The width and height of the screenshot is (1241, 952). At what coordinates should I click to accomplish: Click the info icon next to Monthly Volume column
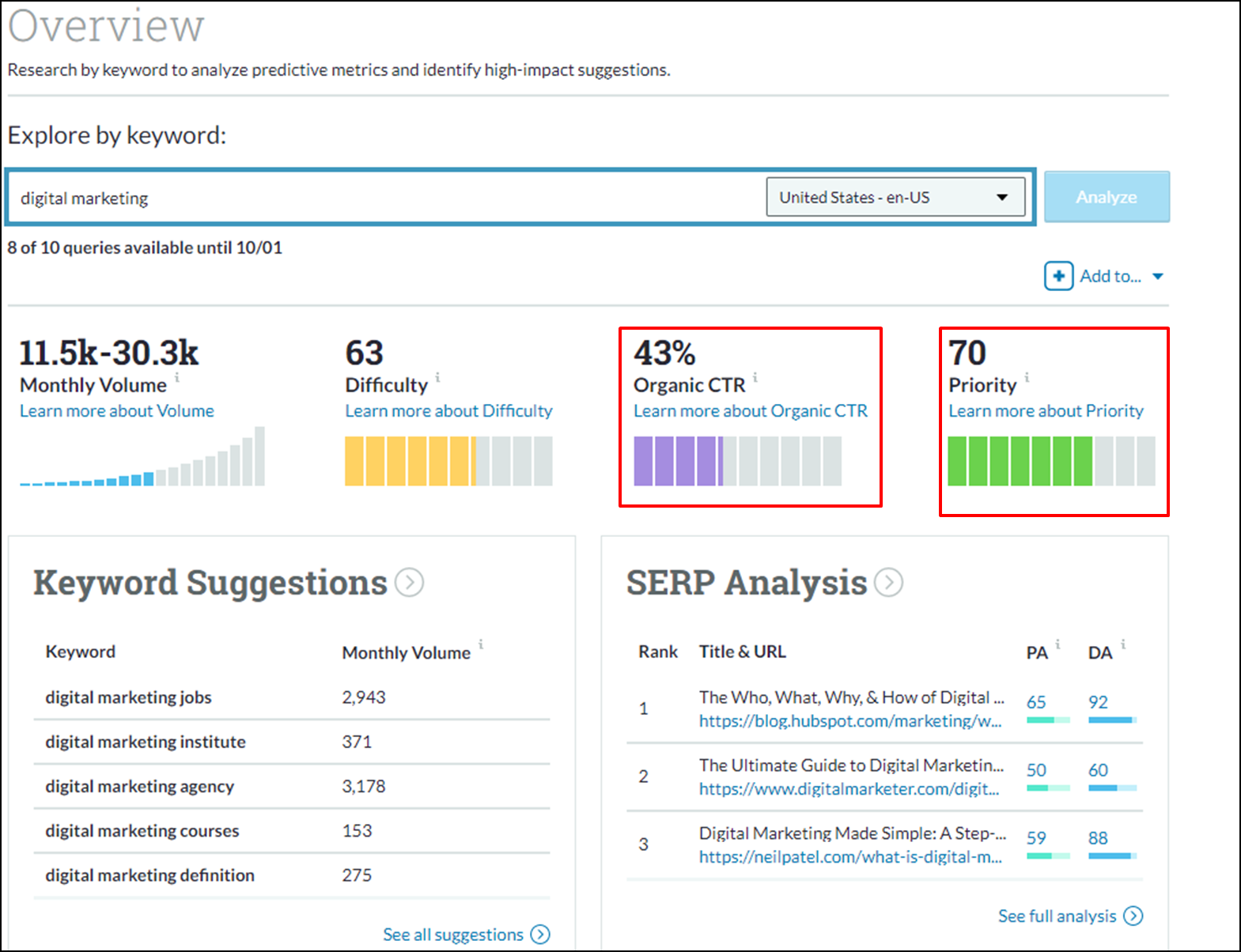pos(481,644)
